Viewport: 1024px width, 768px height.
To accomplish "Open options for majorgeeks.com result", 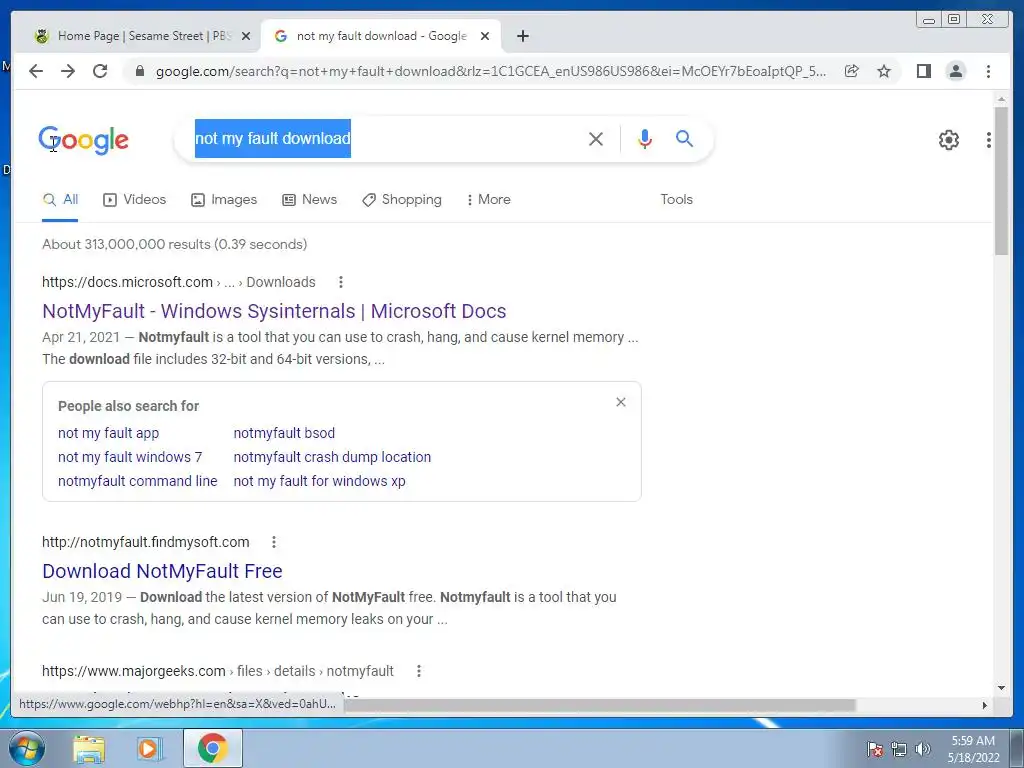I will 419,671.
